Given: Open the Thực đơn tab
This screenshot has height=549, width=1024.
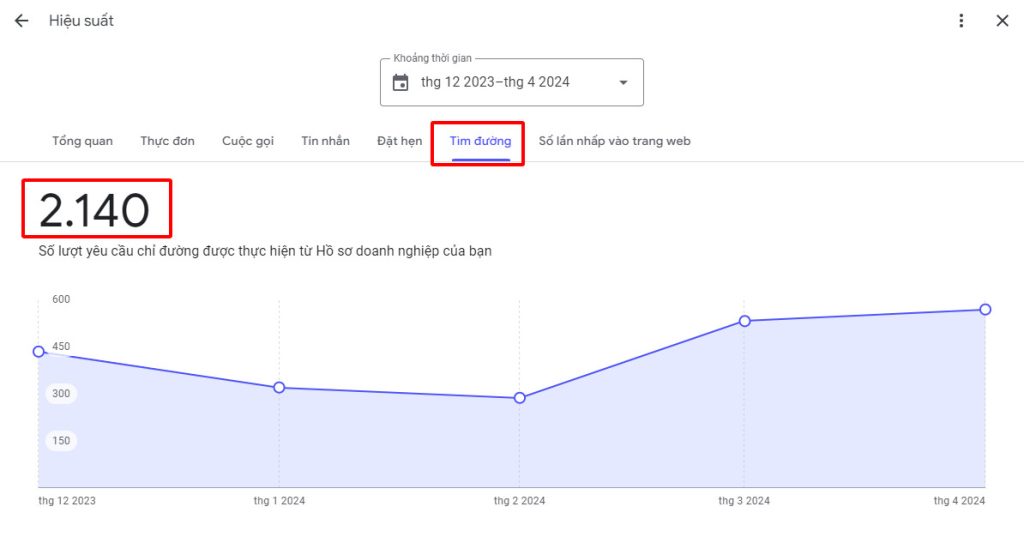Looking at the screenshot, I should (x=167, y=141).
